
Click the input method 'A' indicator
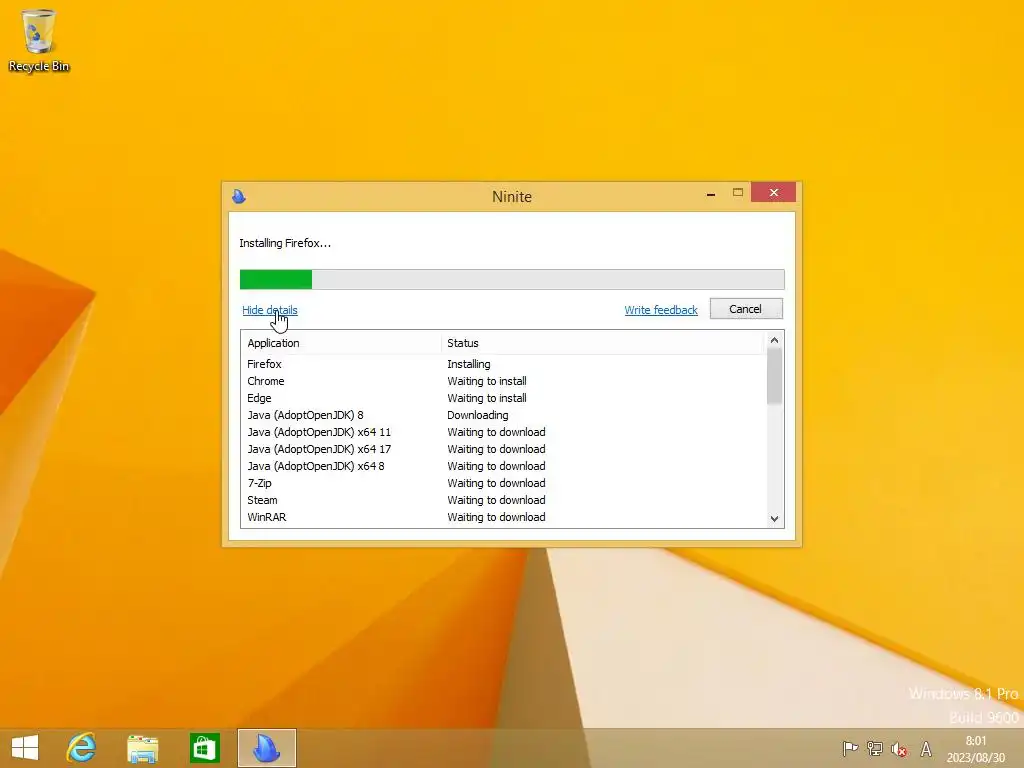coord(925,749)
